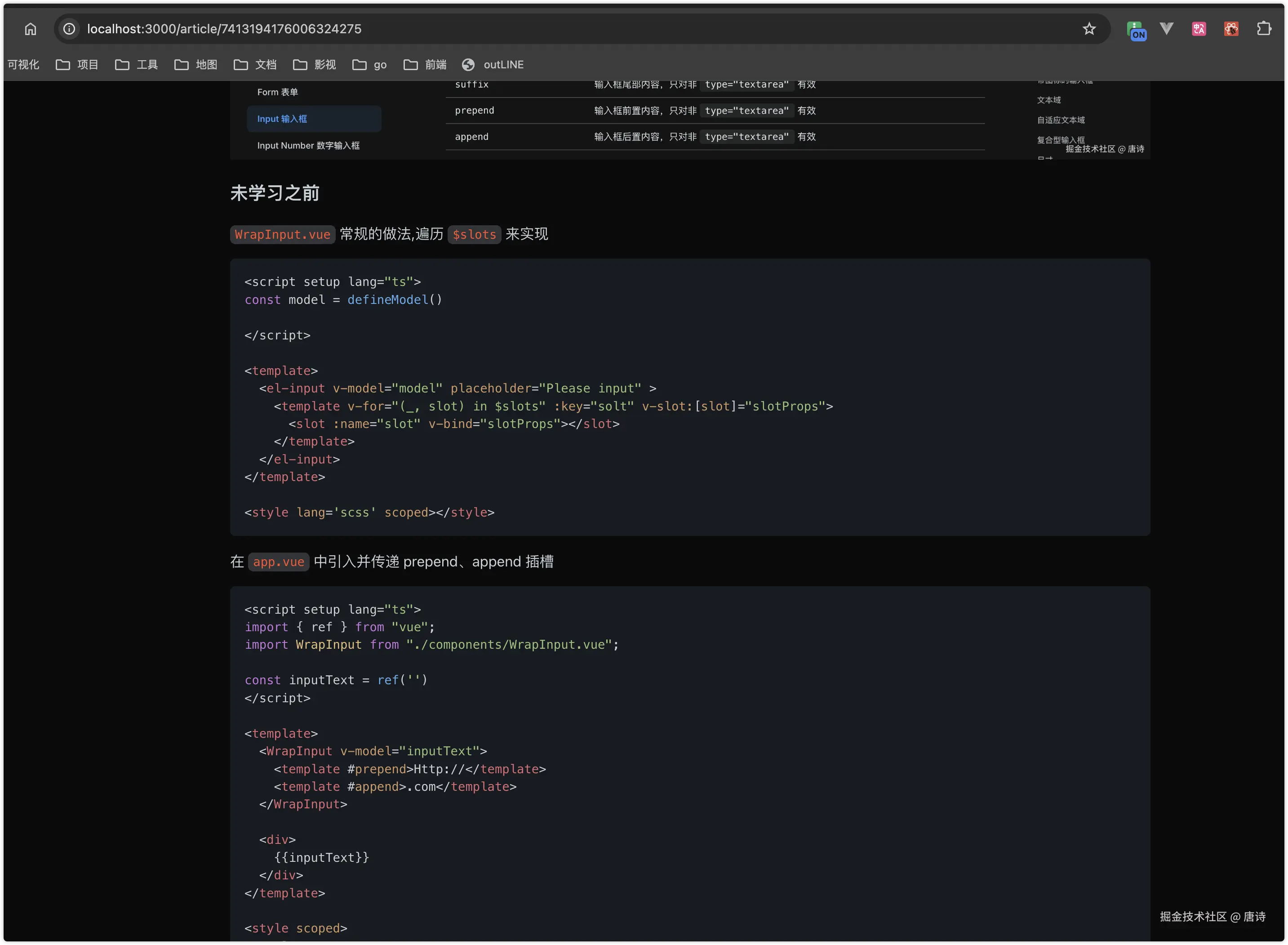Click the el-input v-model code line

[457, 388]
